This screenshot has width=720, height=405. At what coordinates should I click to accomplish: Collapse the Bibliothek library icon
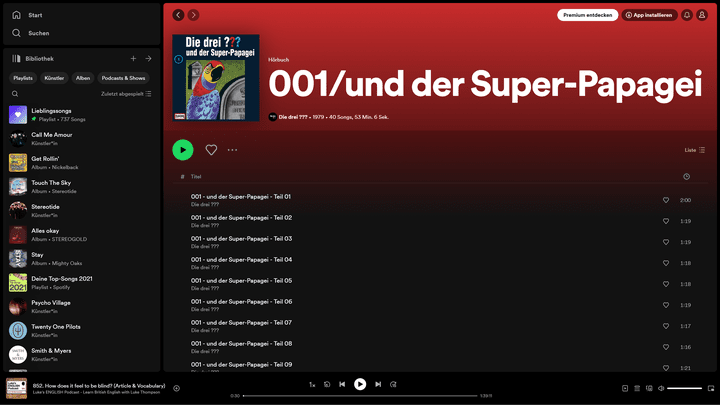[x=17, y=59]
